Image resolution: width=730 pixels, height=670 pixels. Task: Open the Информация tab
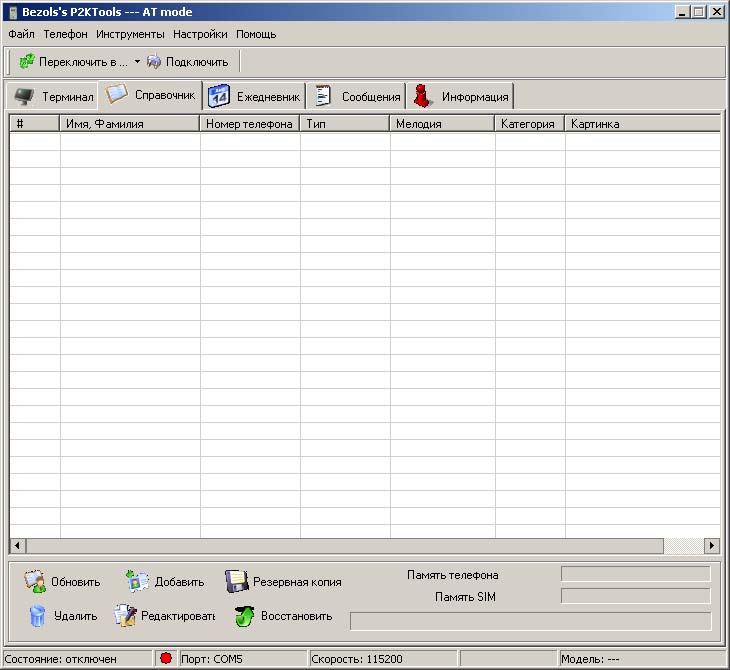[460, 96]
